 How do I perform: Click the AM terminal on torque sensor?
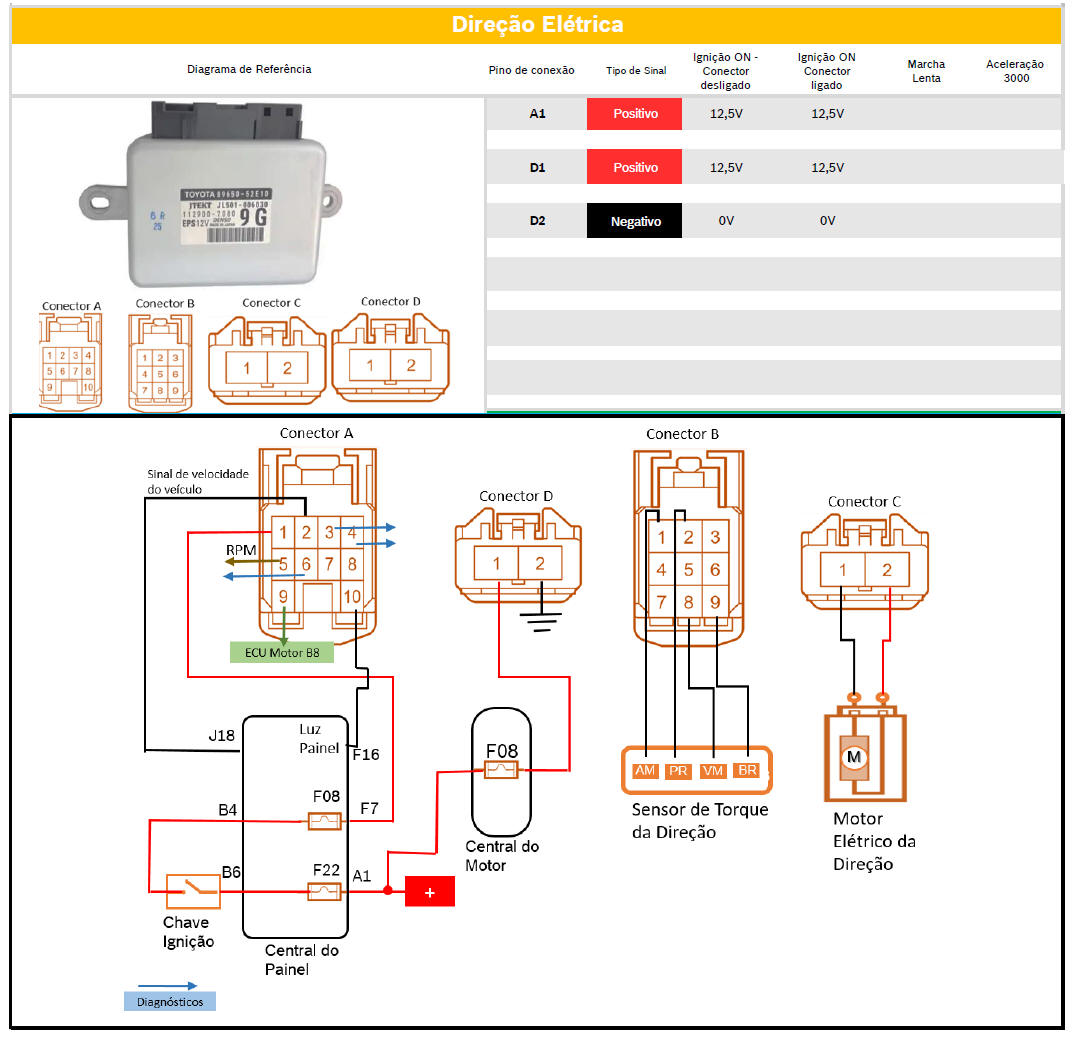(645, 771)
